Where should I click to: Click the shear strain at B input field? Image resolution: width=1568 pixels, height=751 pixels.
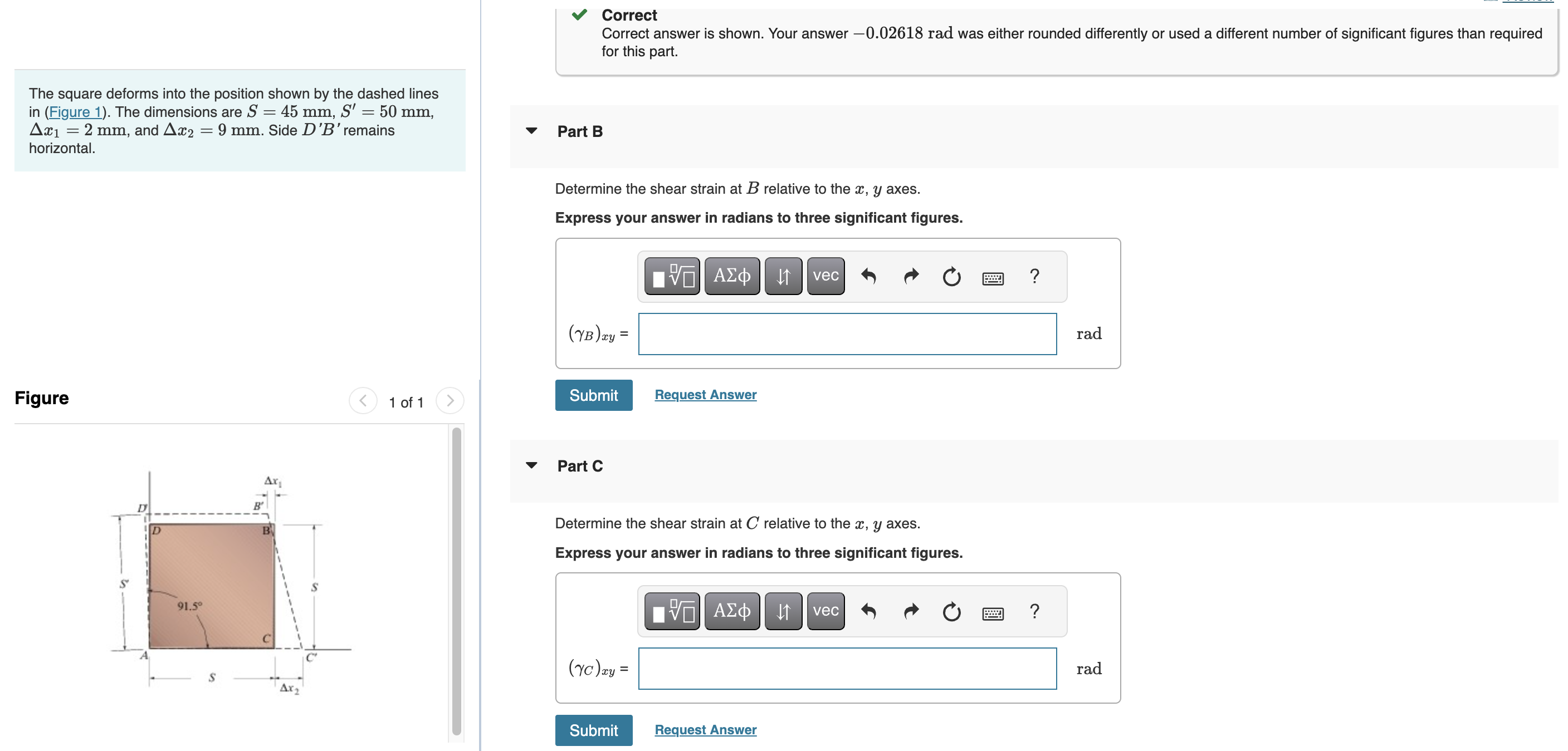(x=847, y=334)
